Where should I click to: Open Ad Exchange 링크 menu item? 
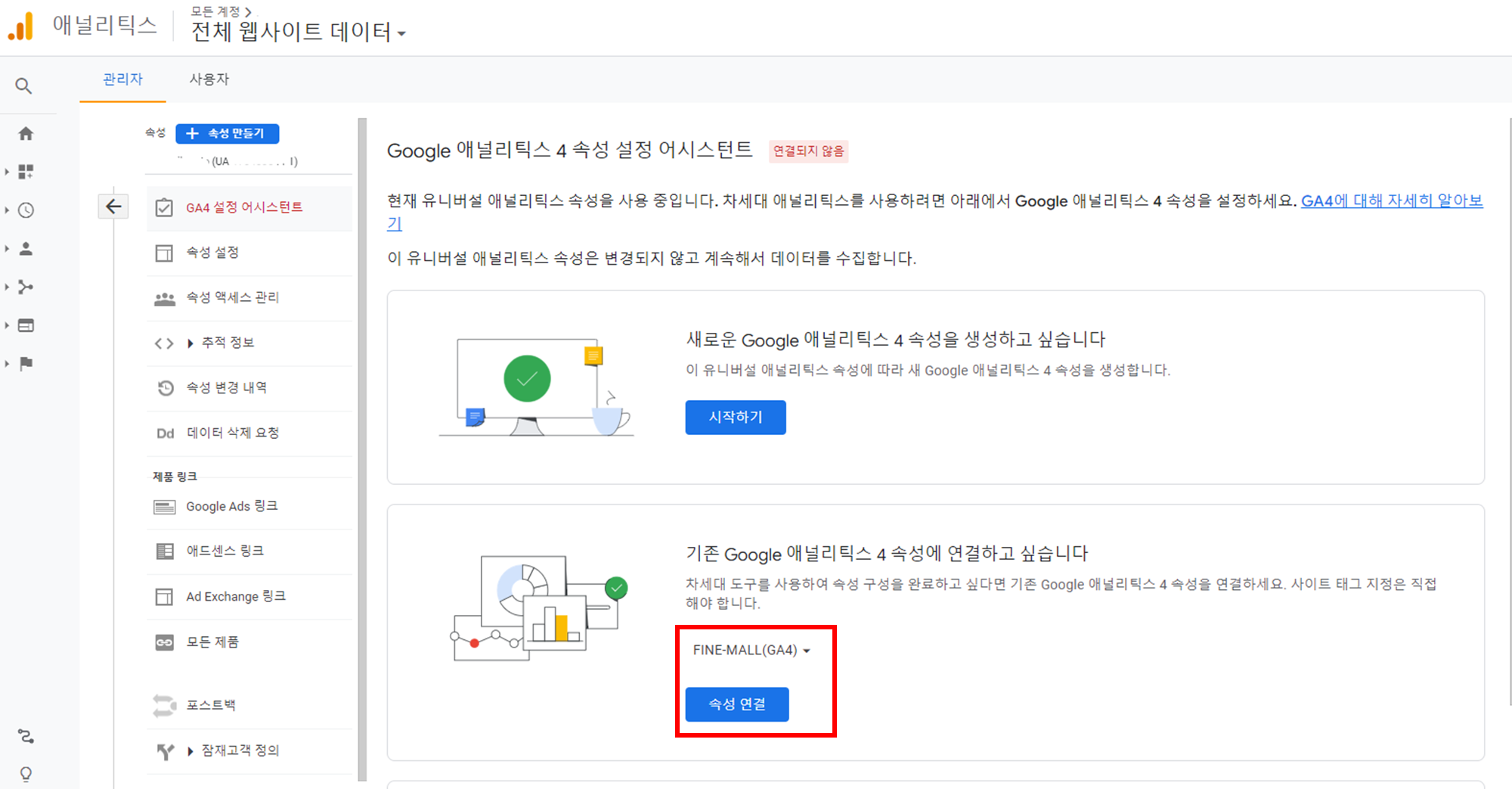(249, 597)
